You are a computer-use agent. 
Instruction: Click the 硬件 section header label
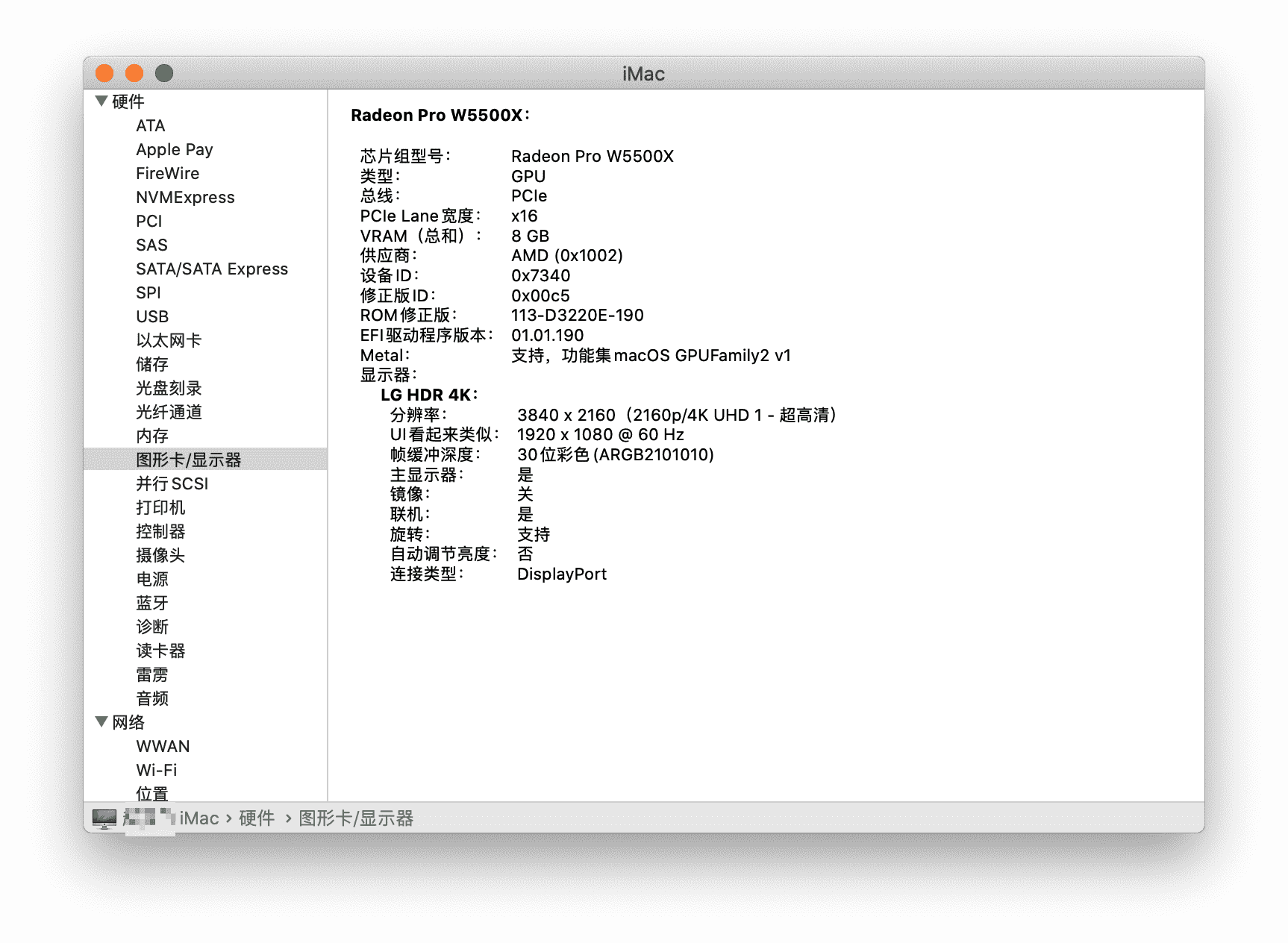(128, 102)
